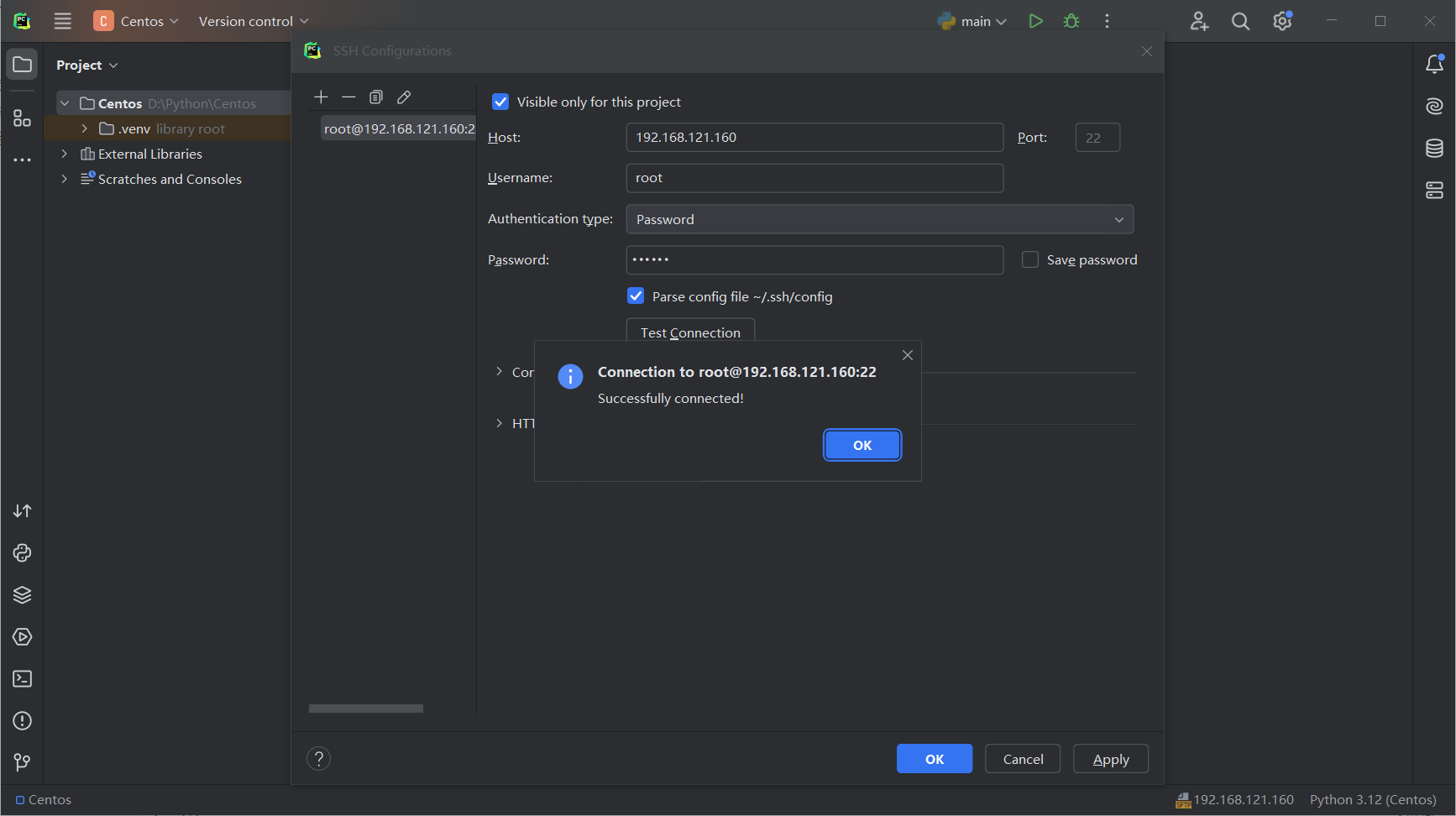
Task: Open the Git tool window
Action: pyautogui.click(x=23, y=762)
